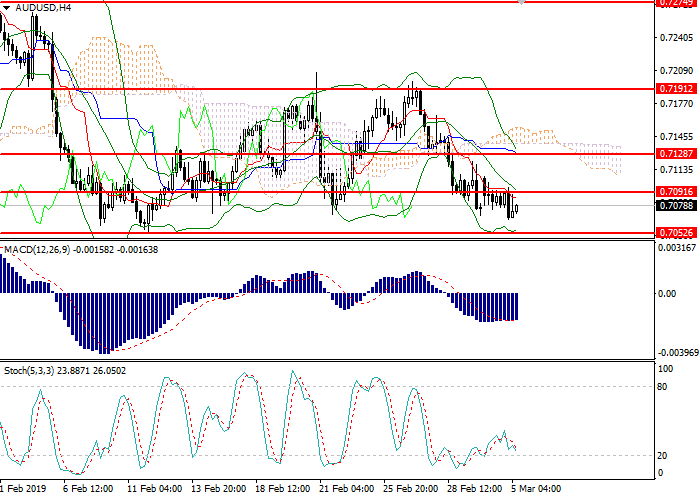This screenshot has height=500, width=700.
Task: Click the Stochastic 20 level scale value
Action: pos(664,455)
